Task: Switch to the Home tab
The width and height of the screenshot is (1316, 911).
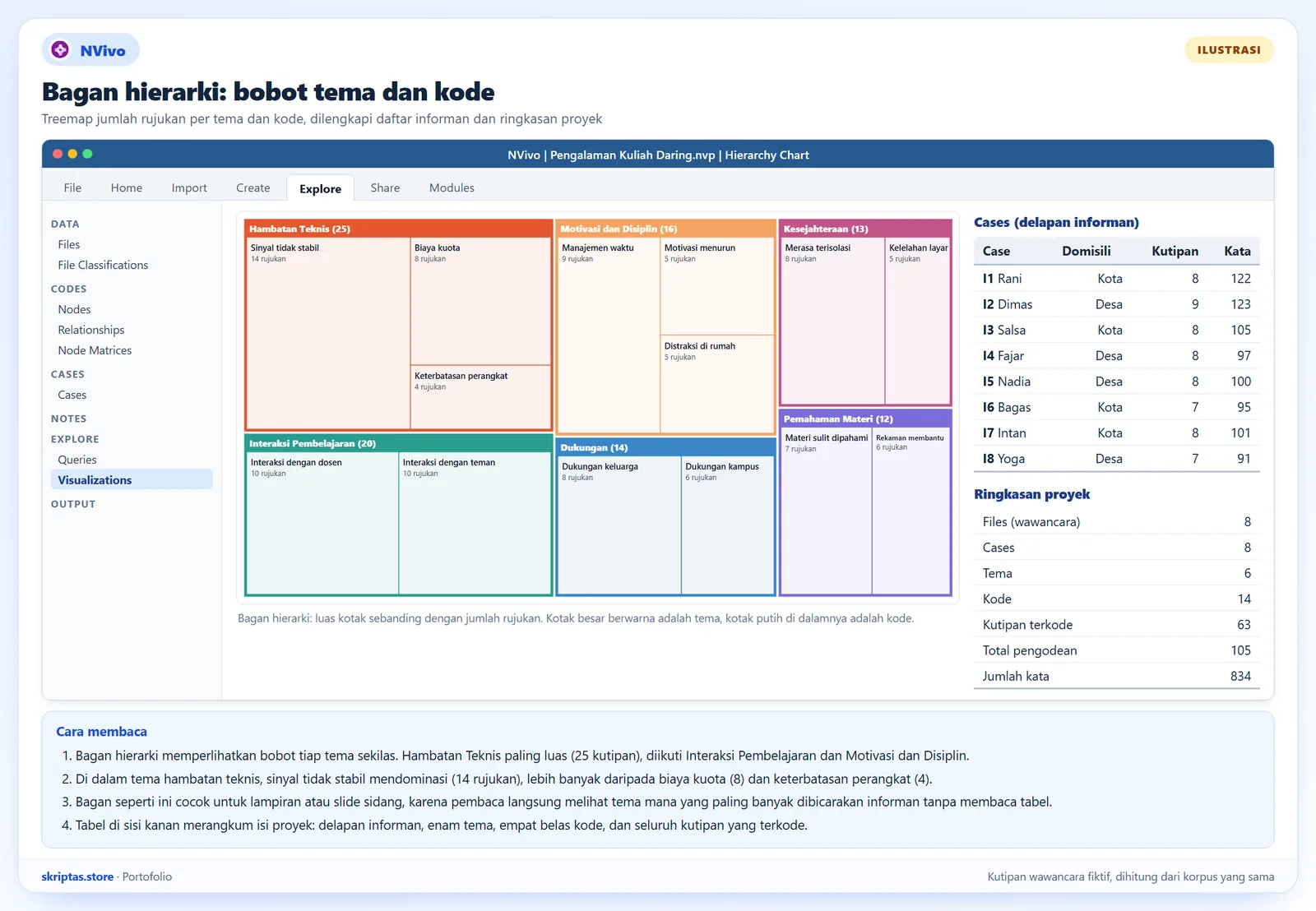Action: [127, 187]
